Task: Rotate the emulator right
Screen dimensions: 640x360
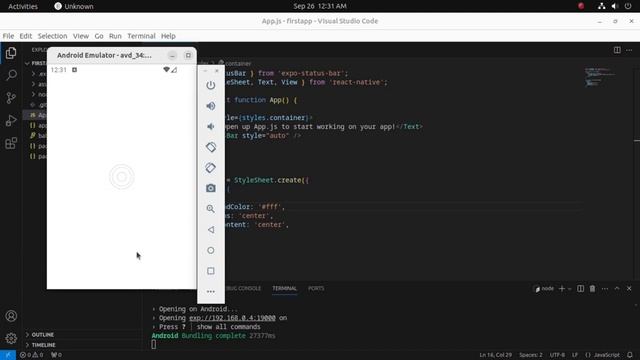Action: 211,167
